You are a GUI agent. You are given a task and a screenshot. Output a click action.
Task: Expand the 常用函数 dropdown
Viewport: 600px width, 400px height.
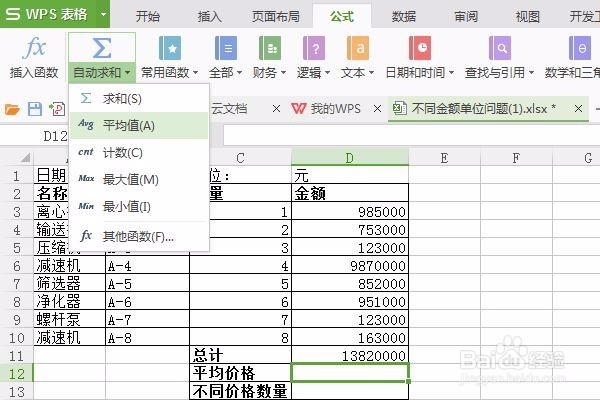coord(170,72)
